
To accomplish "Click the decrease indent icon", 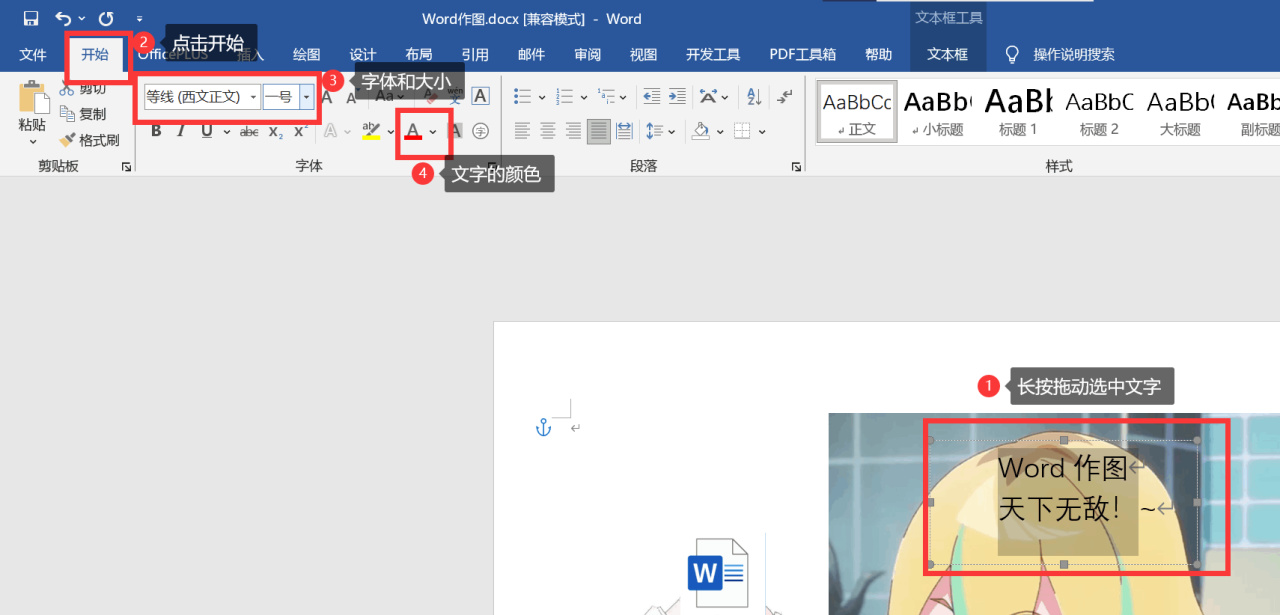I will click(653, 96).
